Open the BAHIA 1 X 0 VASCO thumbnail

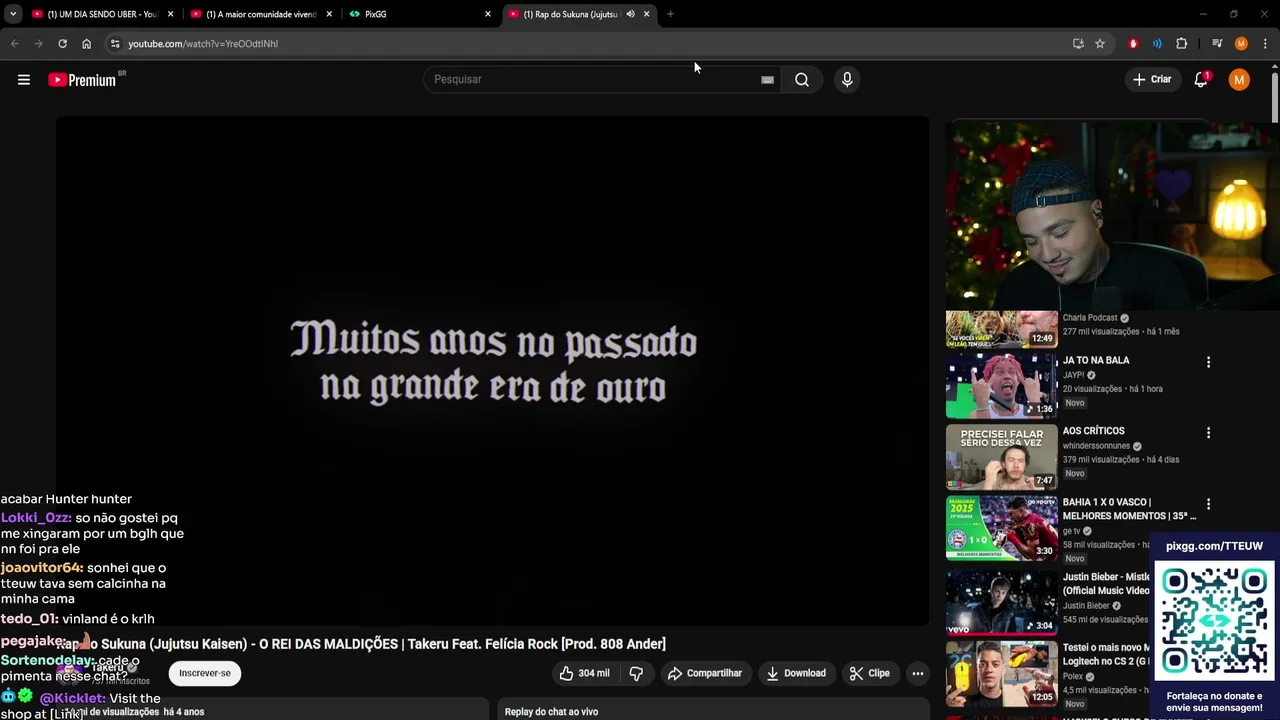[1001, 527]
